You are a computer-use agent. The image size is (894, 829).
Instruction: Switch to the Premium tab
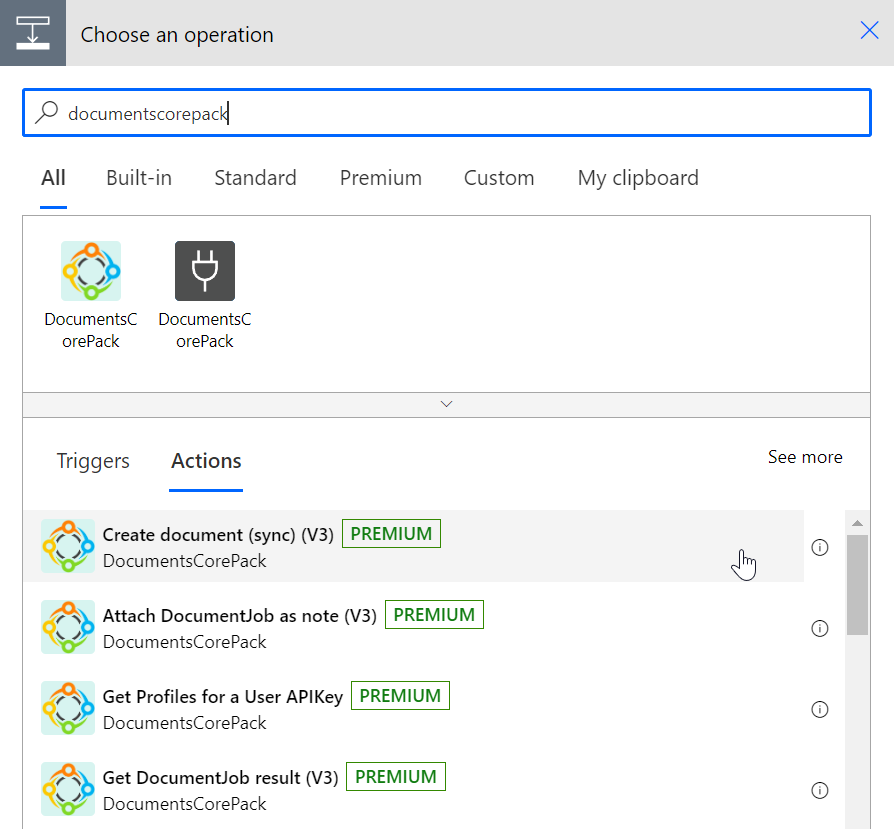click(380, 178)
